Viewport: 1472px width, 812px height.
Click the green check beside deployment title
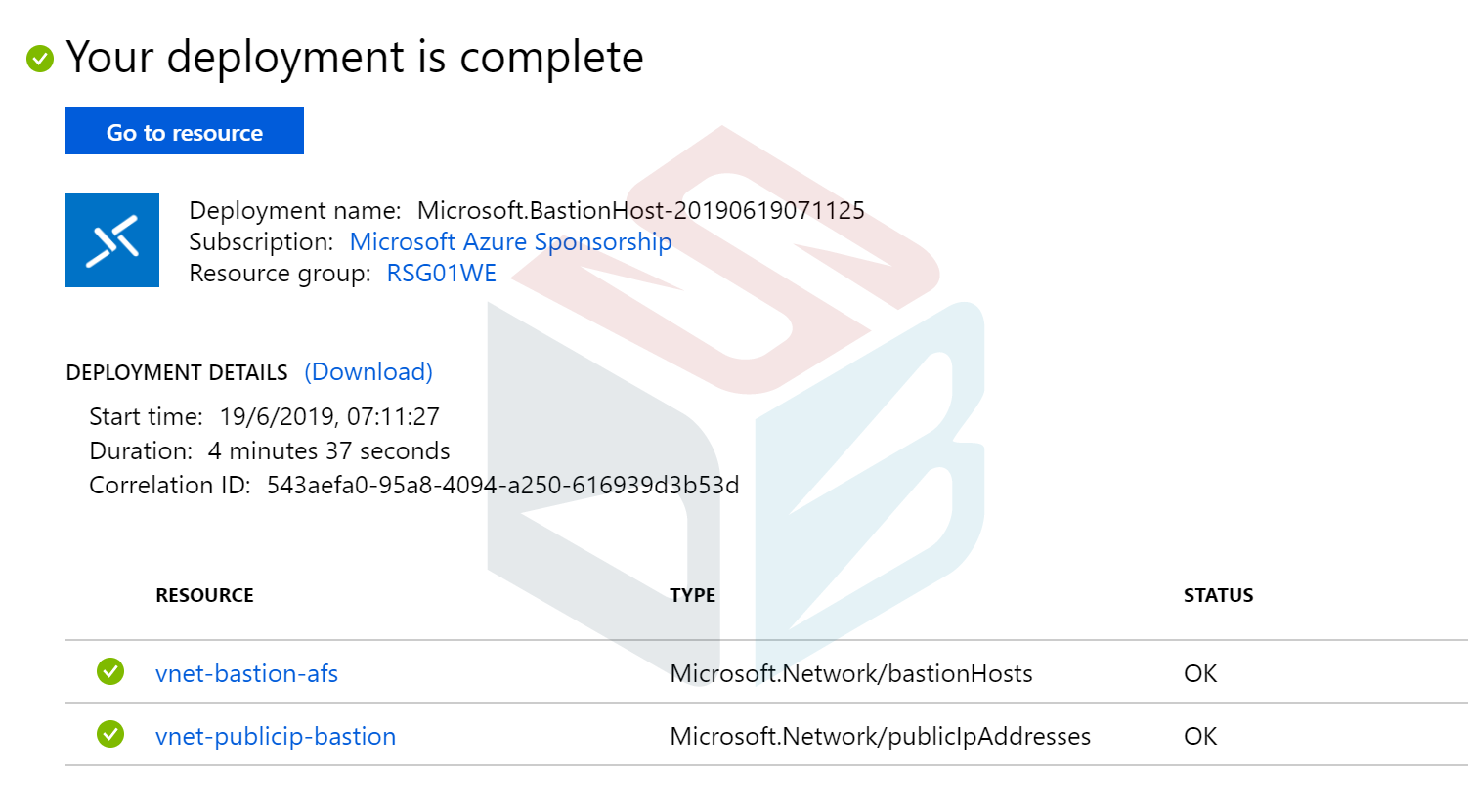(40, 59)
